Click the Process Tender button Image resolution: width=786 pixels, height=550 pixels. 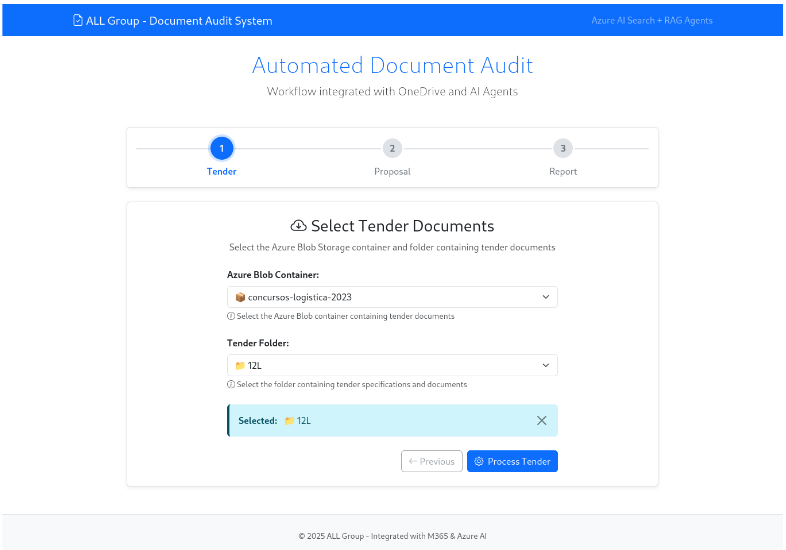(512, 461)
